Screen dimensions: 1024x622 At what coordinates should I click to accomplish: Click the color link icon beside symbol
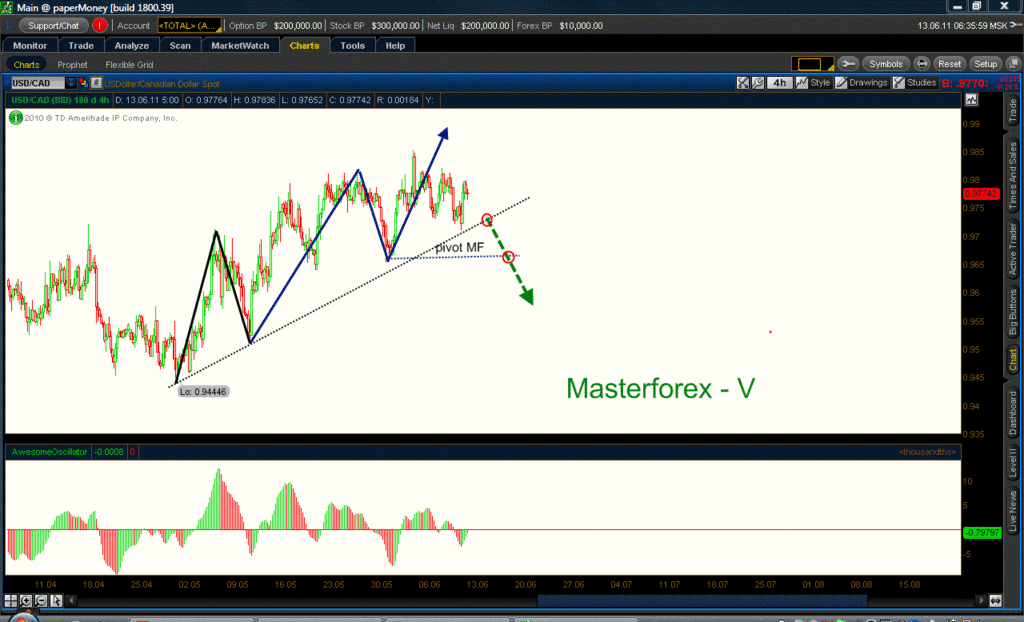pos(84,83)
